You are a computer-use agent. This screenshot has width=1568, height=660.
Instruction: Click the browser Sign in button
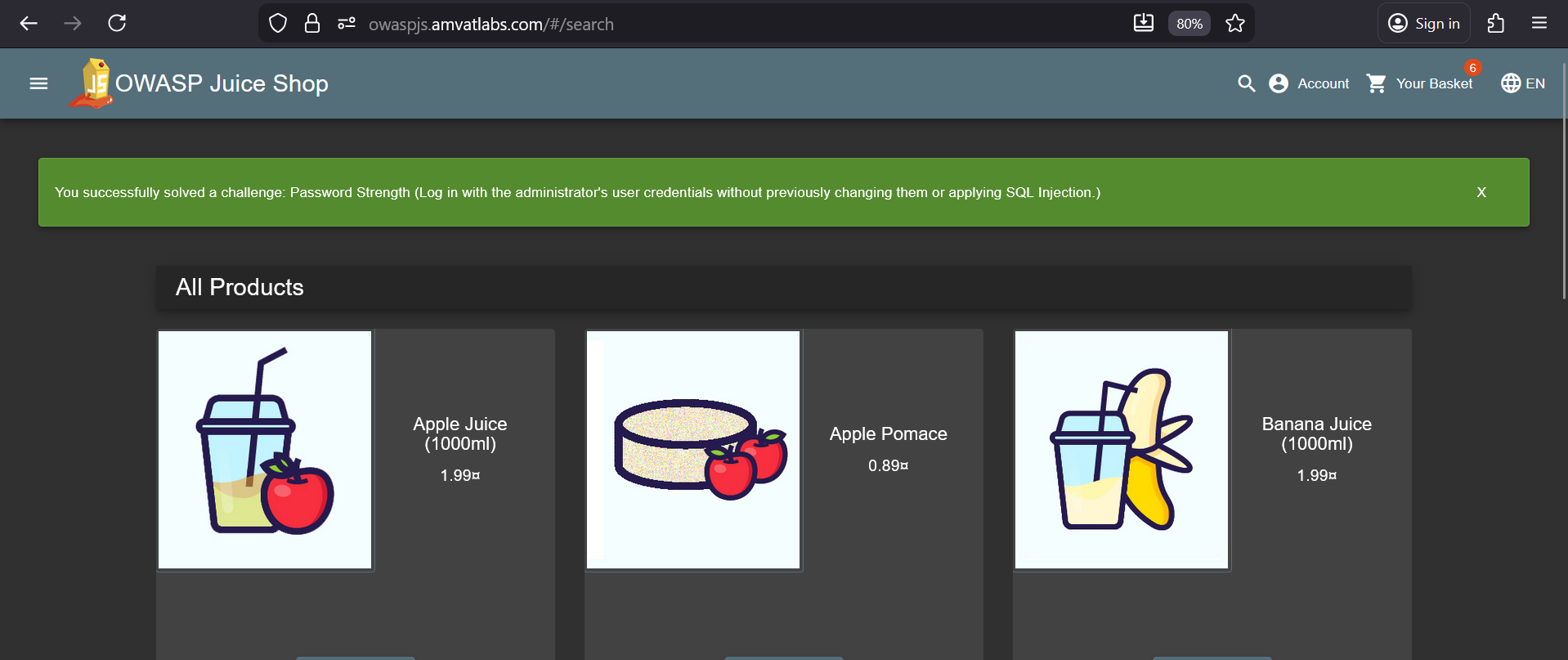(x=1423, y=24)
